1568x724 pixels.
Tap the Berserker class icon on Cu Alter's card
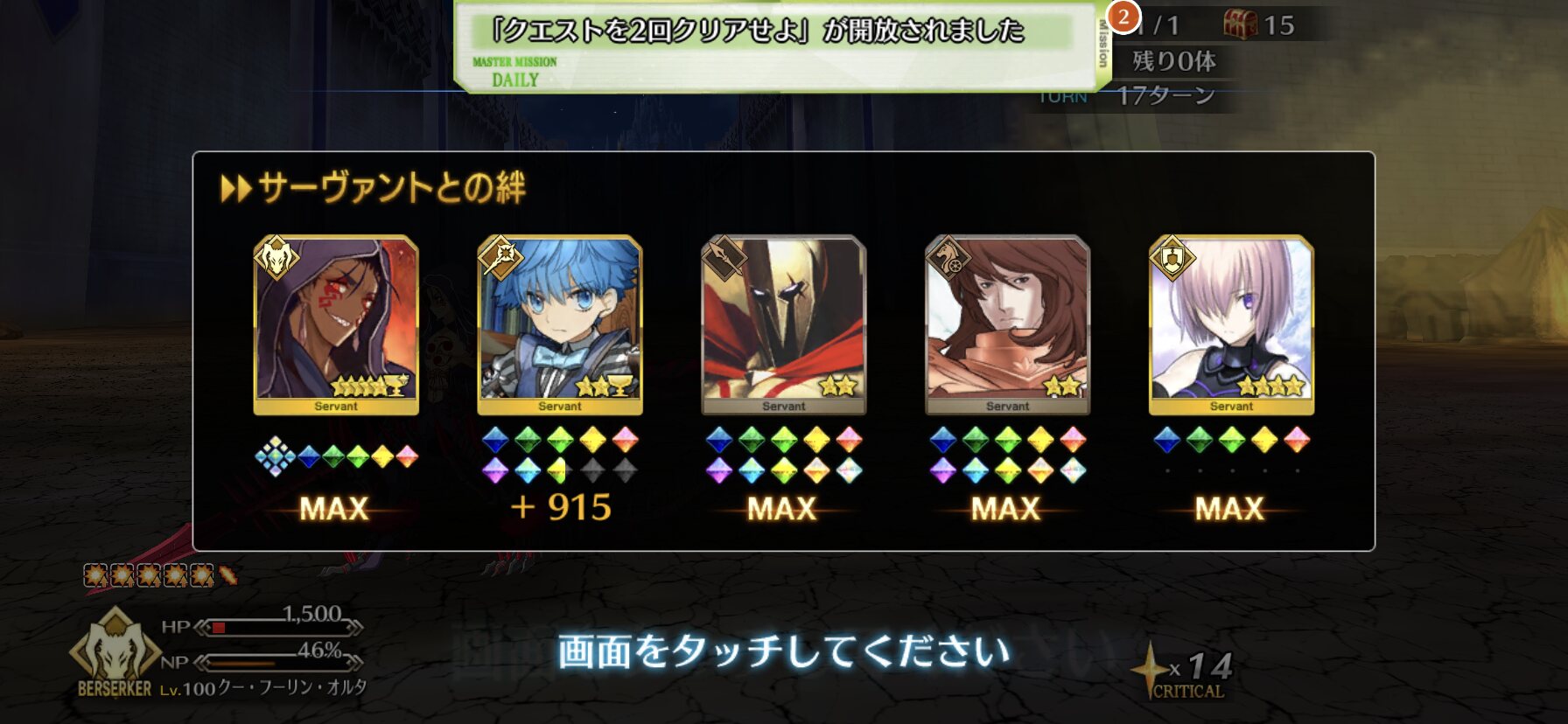pos(276,258)
